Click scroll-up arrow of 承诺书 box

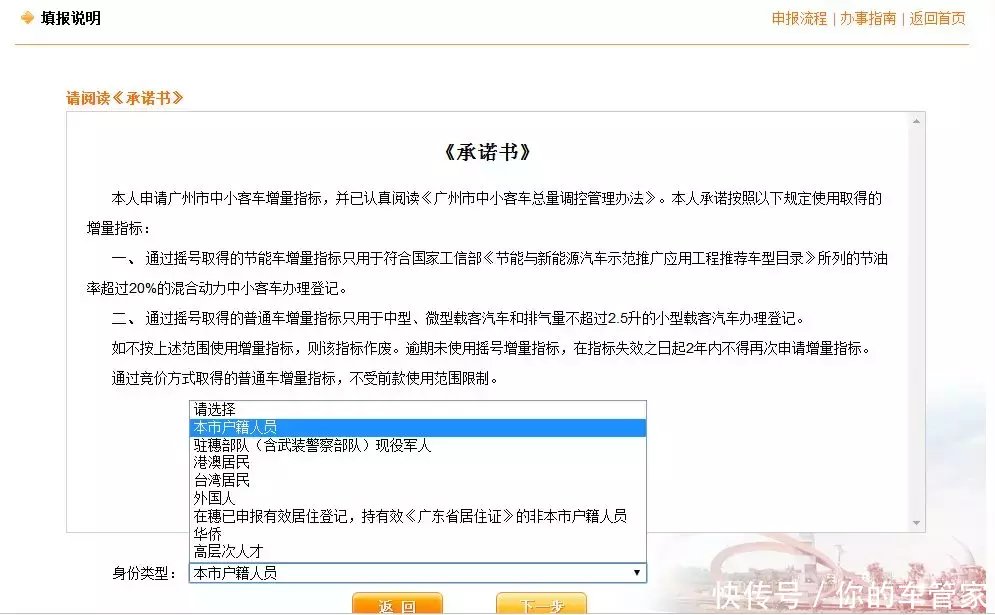[916, 121]
